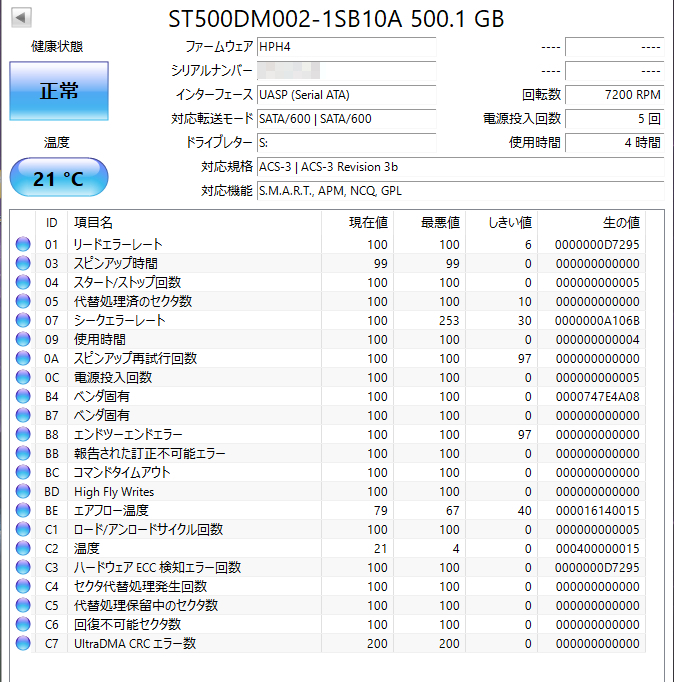
Task: Select the リードエラーレート attribute name
Action: (x=118, y=244)
